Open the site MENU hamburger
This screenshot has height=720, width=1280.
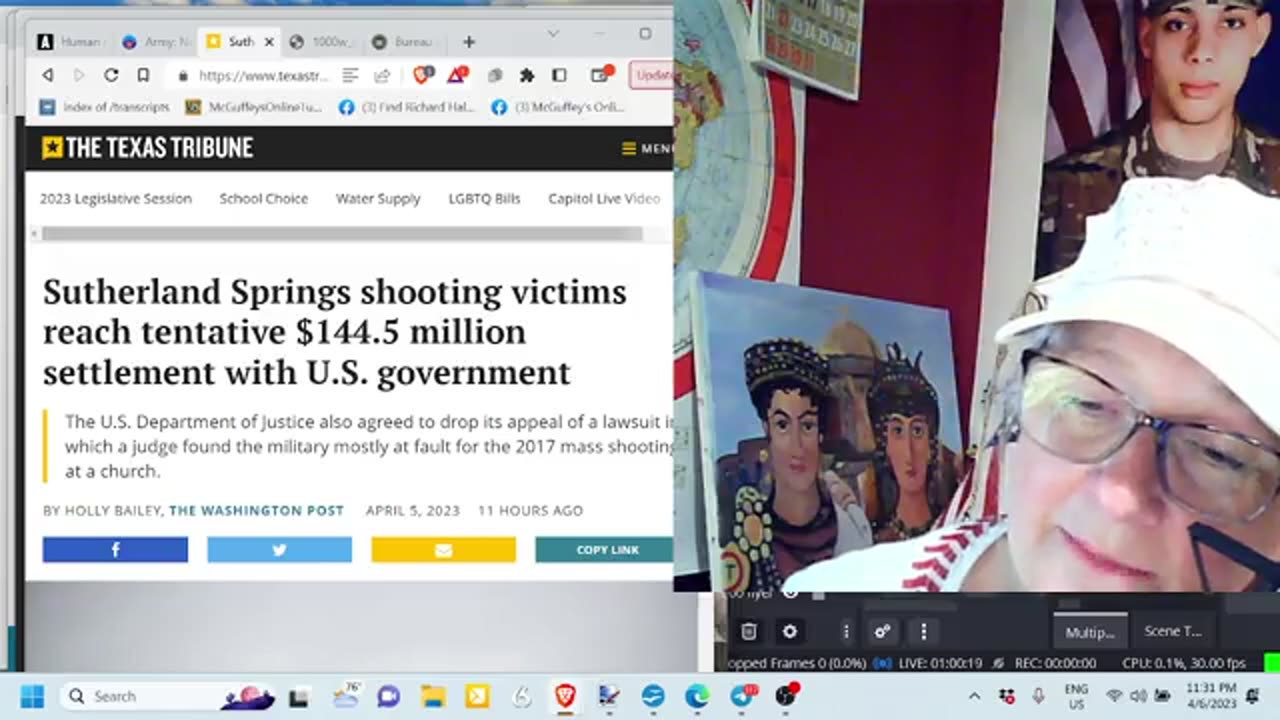[647, 148]
